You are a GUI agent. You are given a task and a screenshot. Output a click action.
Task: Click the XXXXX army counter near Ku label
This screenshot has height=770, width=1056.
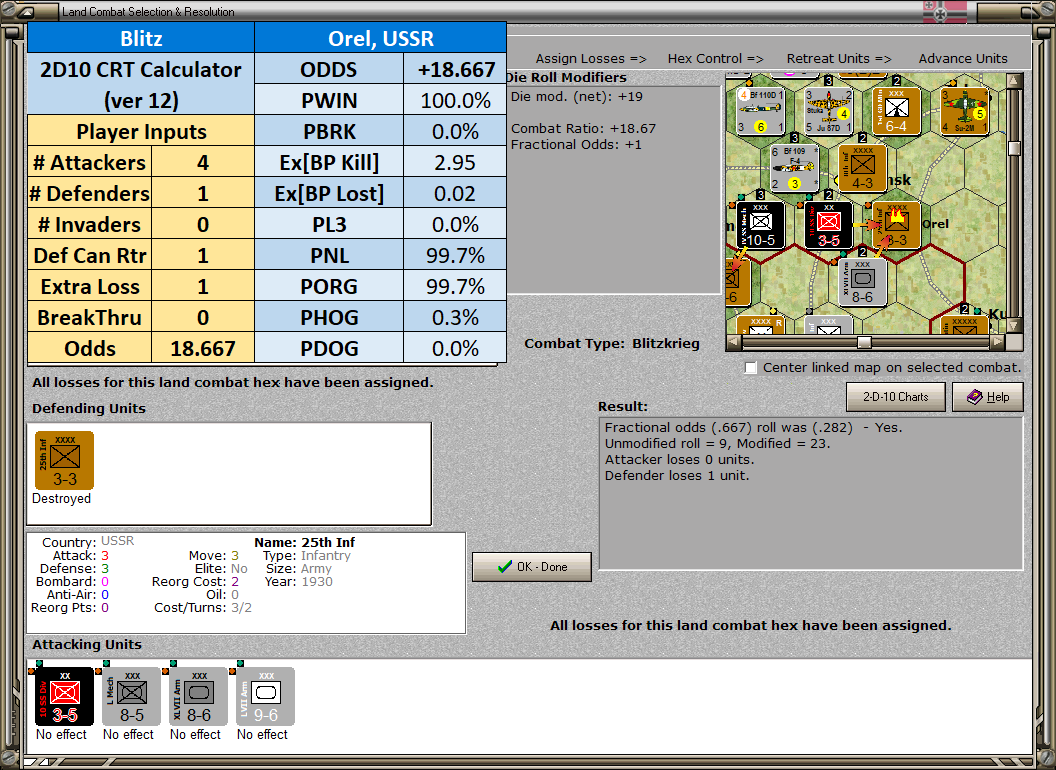[x=964, y=325]
